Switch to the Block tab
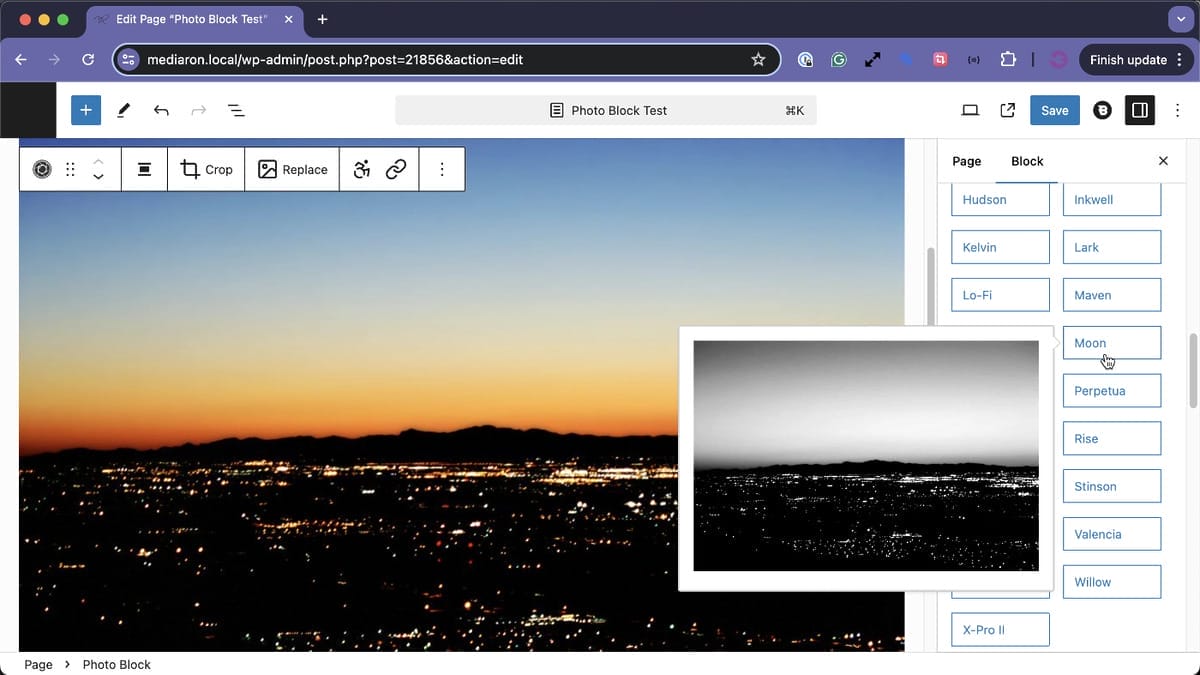The height and width of the screenshot is (675, 1200). (1027, 161)
